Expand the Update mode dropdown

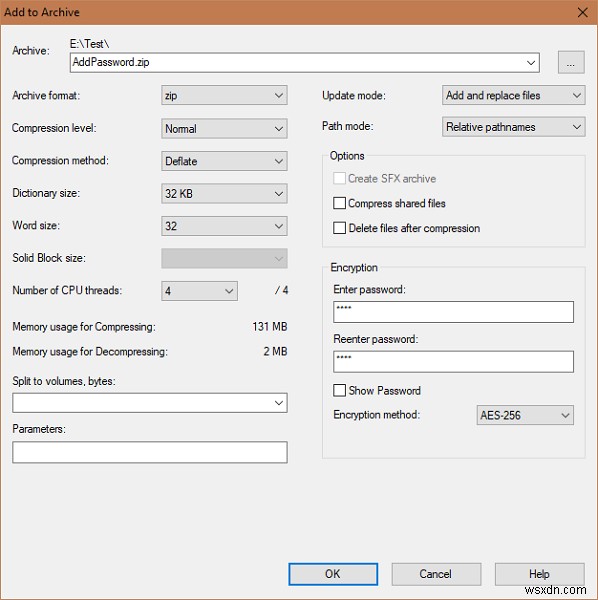pyautogui.click(x=513, y=95)
